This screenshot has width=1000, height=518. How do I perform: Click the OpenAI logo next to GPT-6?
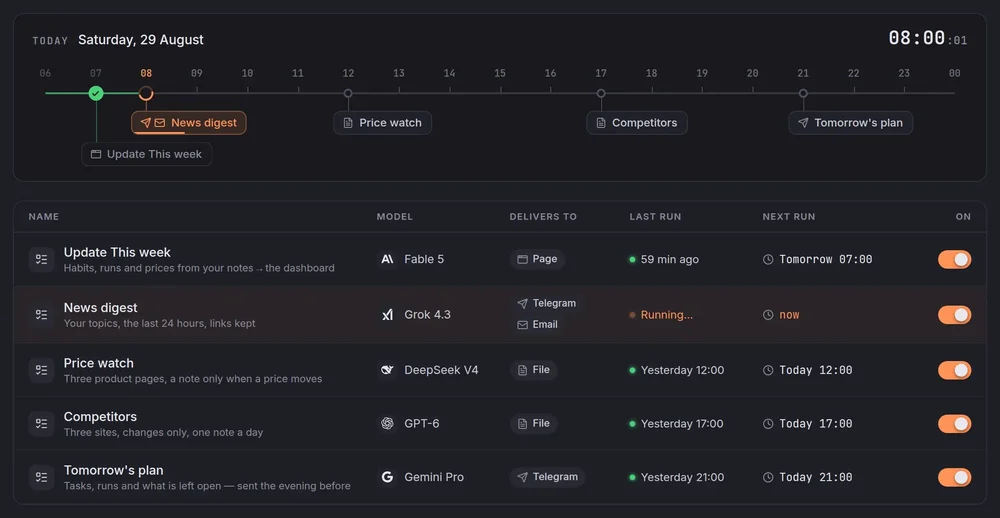coord(387,424)
